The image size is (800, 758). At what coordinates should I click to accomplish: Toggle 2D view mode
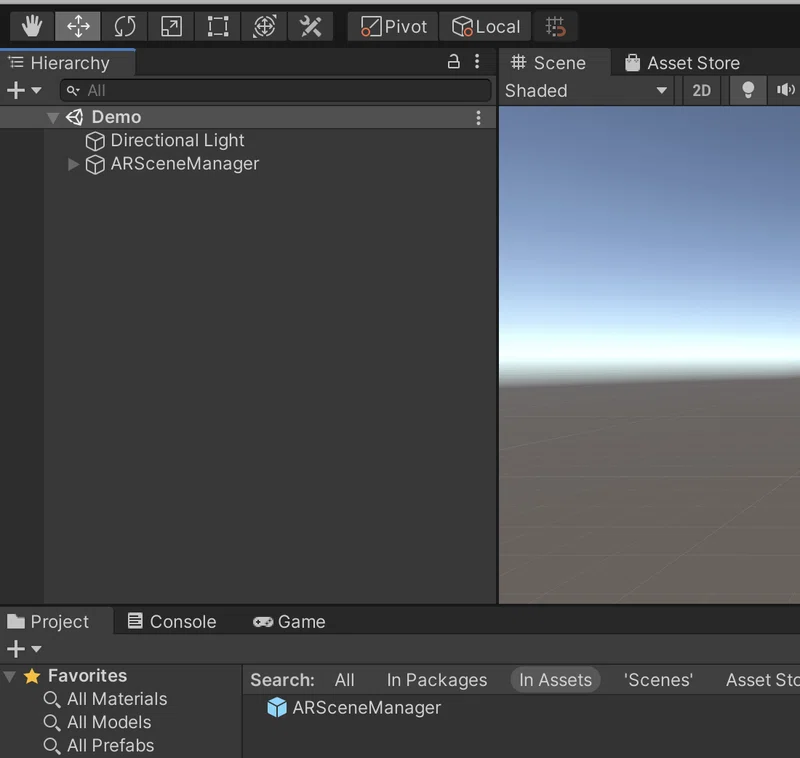pos(701,91)
